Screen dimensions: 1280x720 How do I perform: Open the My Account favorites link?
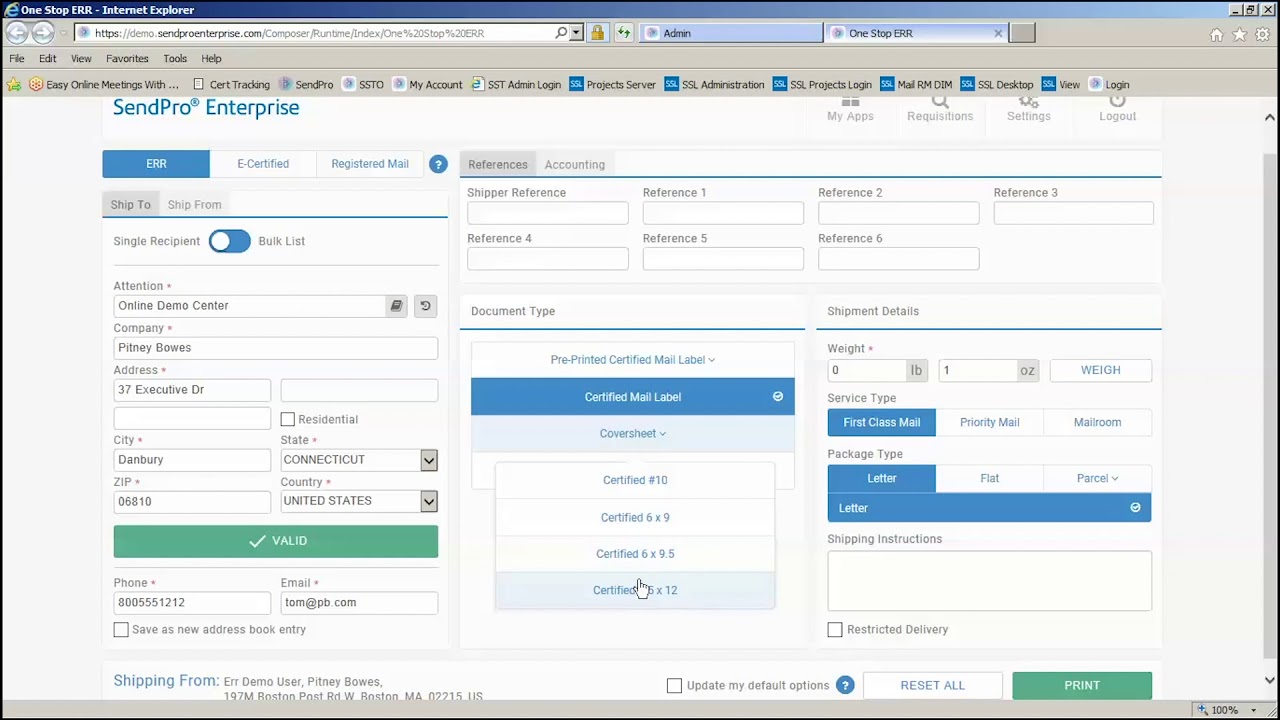pos(428,84)
